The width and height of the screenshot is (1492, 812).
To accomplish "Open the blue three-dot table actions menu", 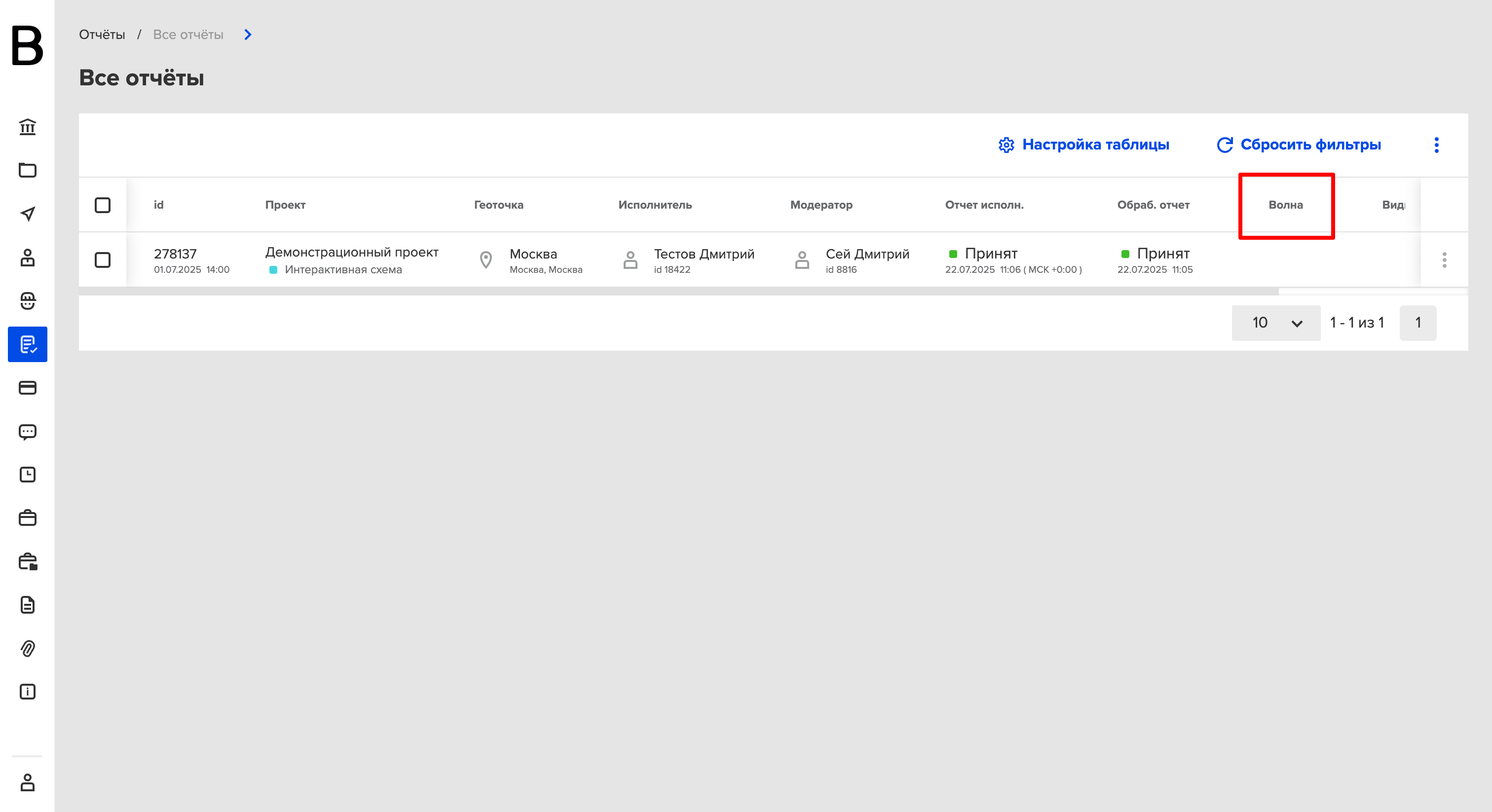I will (1436, 145).
